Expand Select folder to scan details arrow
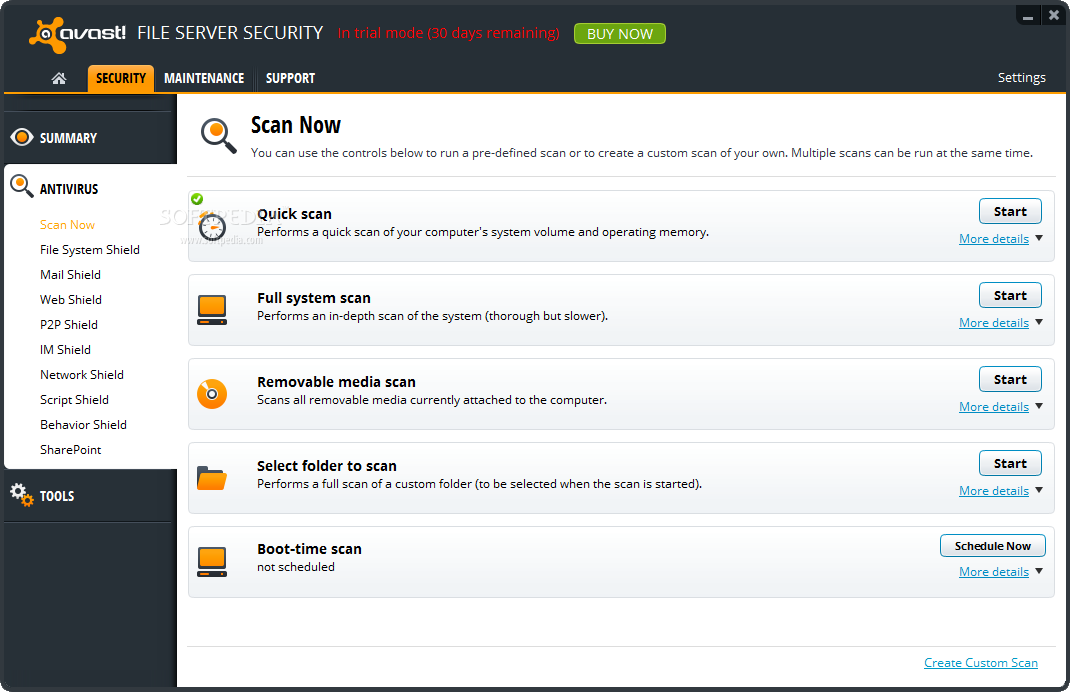The height and width of the screenshot is (692, 1070). click(1039, 490)
